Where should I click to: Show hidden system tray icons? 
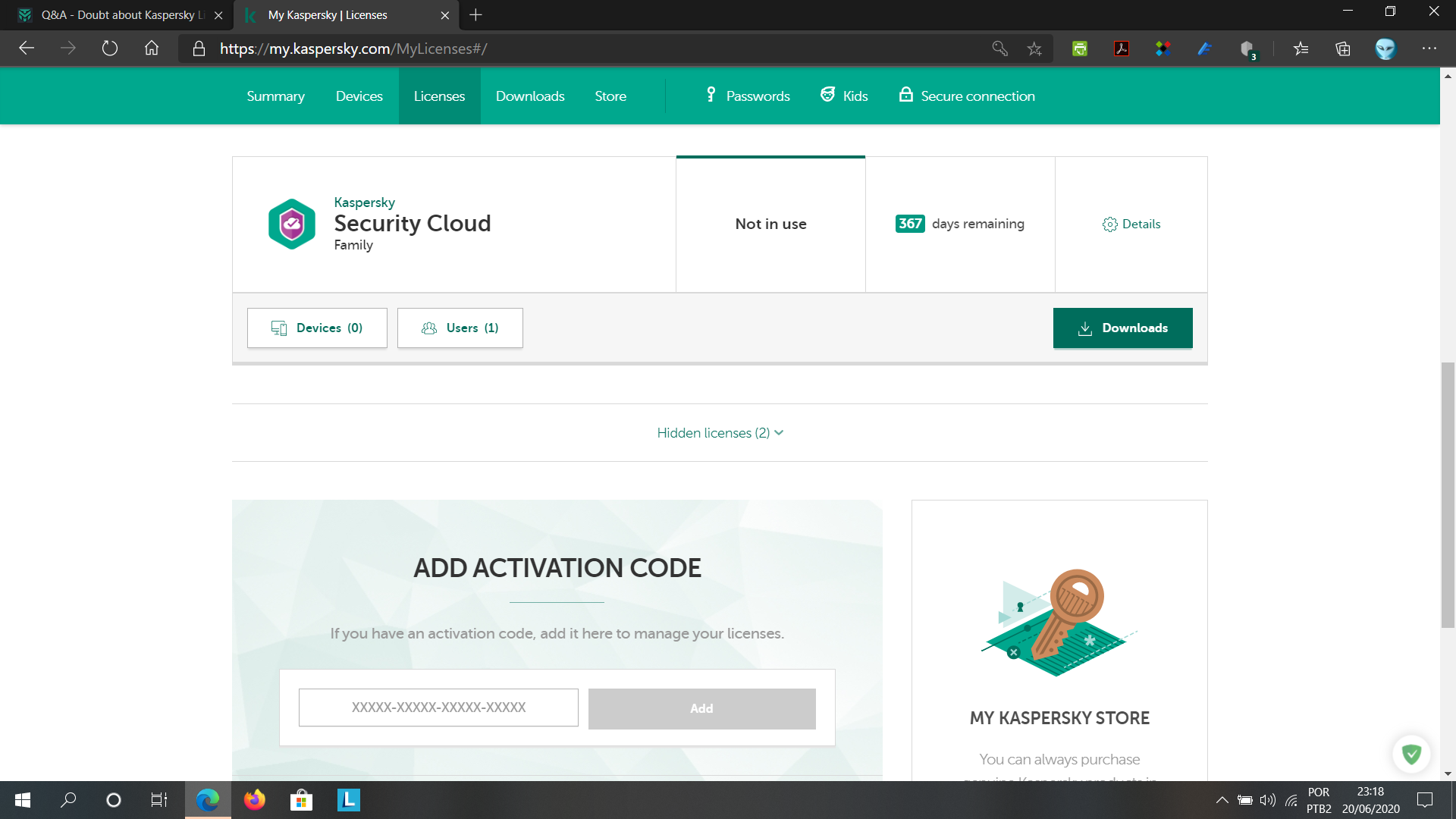[1222, 800]
